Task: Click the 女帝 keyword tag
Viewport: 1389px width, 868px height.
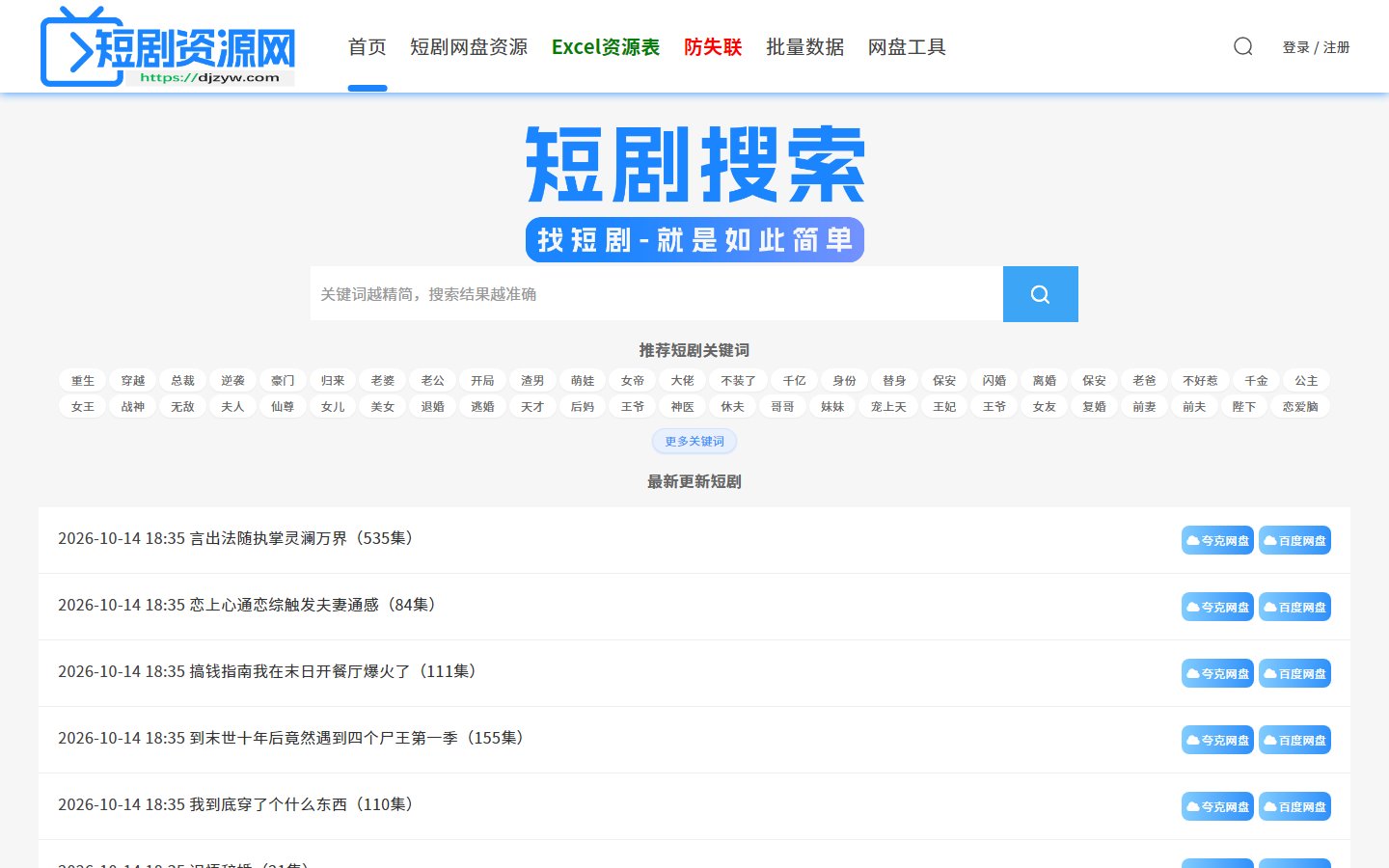Action: (x=633, y=381)
